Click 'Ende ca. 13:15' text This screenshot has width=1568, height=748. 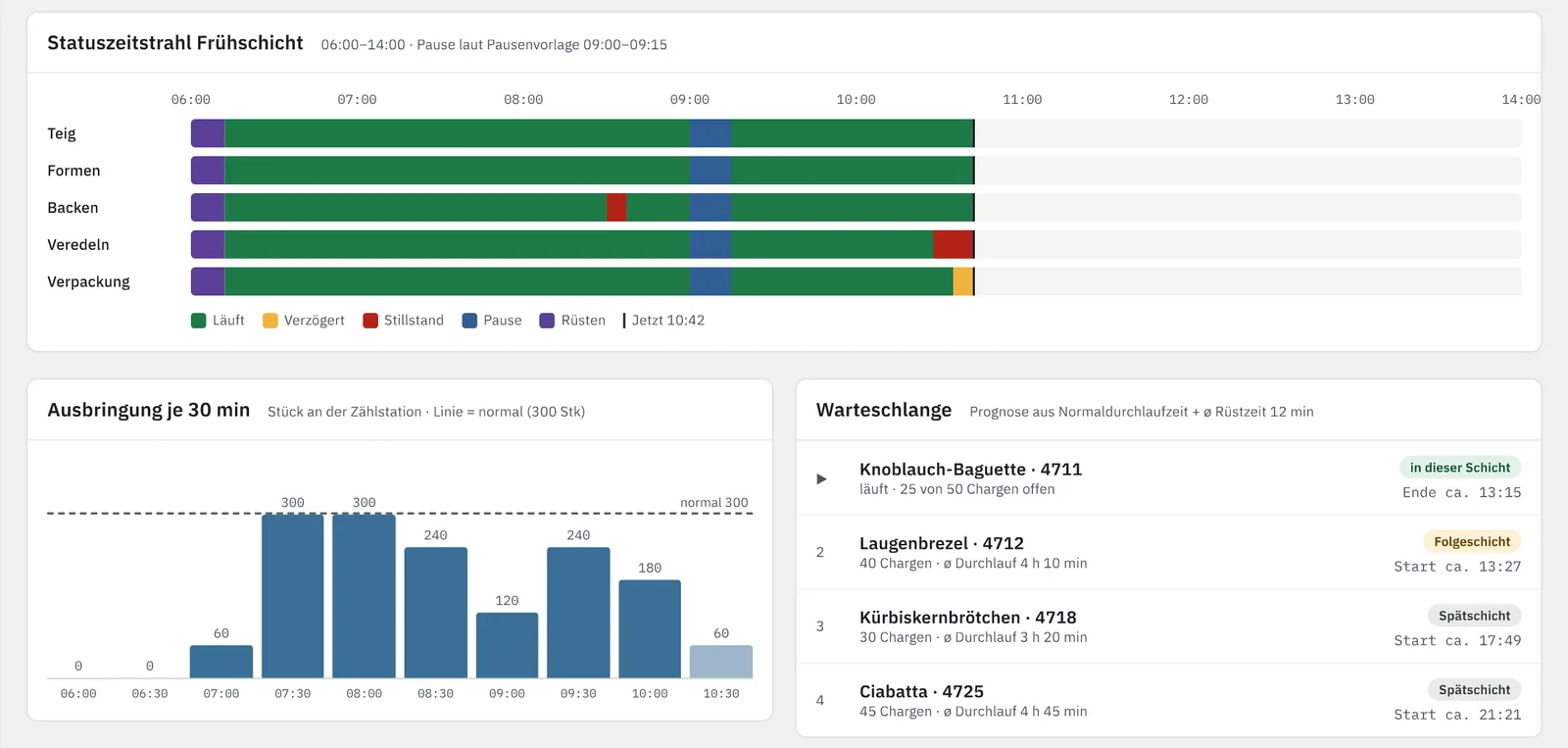(x=1462, y=493)
